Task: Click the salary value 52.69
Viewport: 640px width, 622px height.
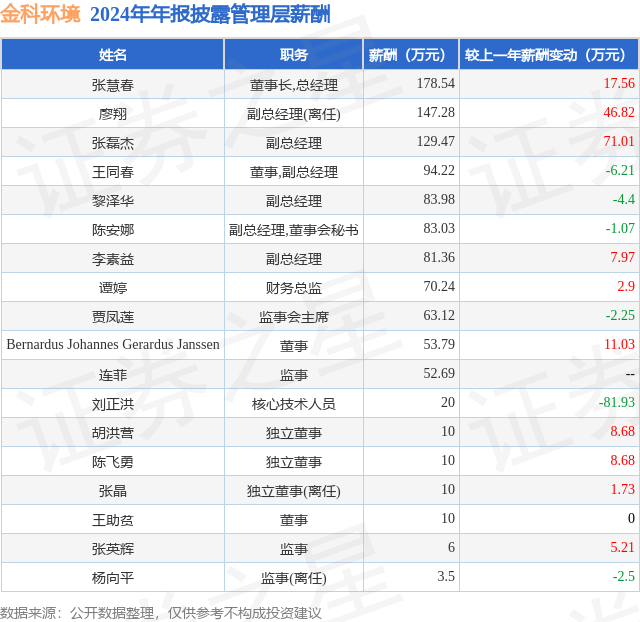Action: pos(439,373)
